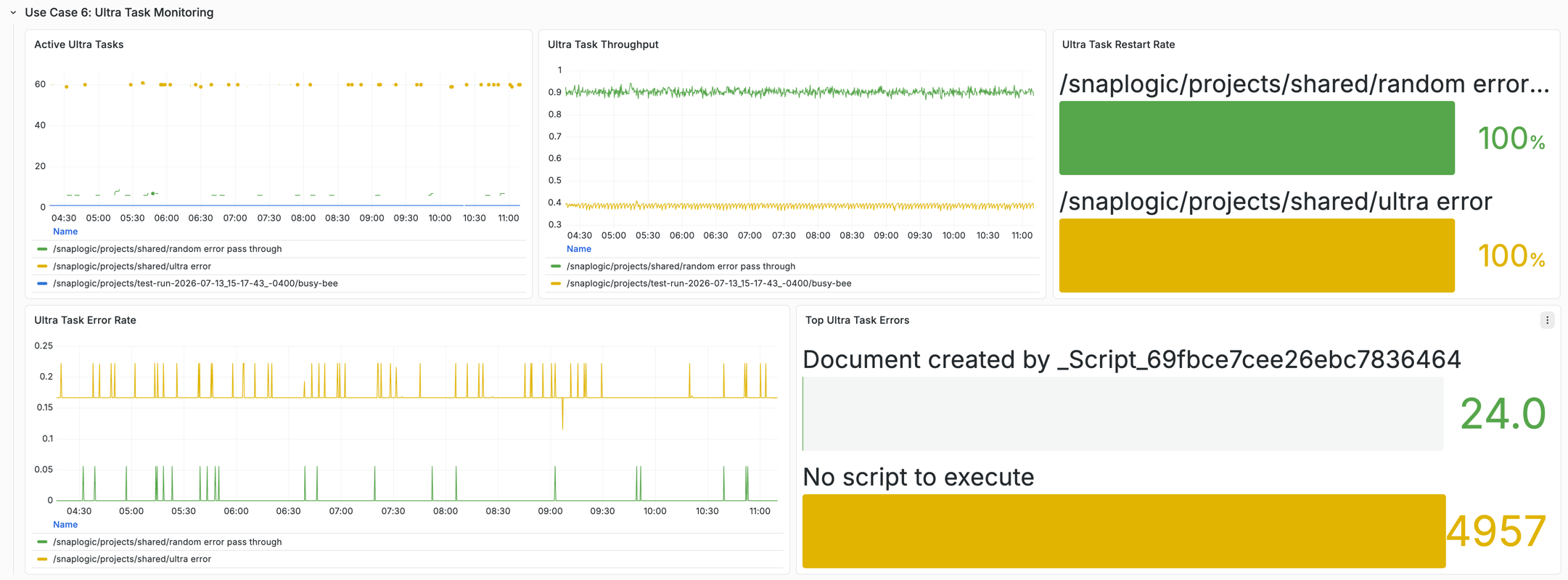Click the No script to execute label
The height and width of the screenshot is (580, 1568).
pyautogui.click(x=919, y=477)
